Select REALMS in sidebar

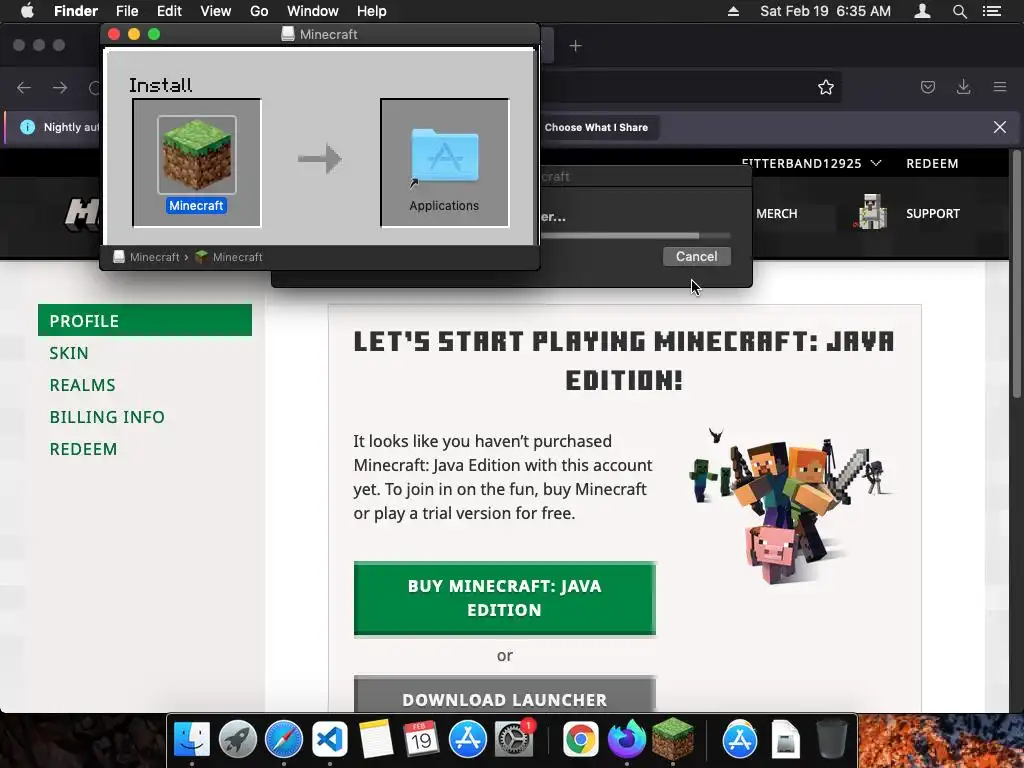[x=82, y=385]
